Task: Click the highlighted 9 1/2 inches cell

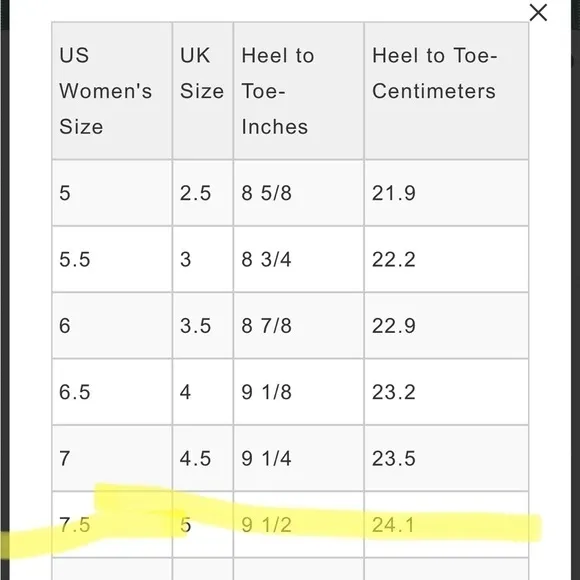Action: (299, 525)
